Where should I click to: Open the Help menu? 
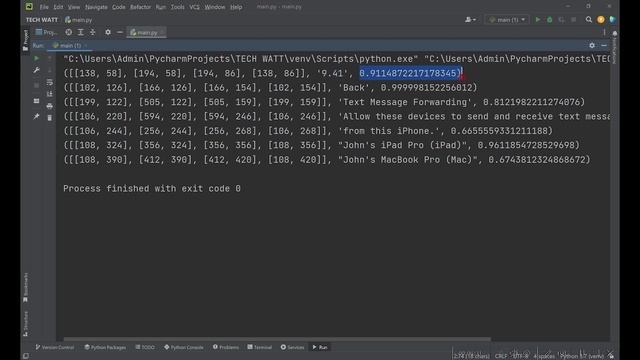tap(236, 7)
